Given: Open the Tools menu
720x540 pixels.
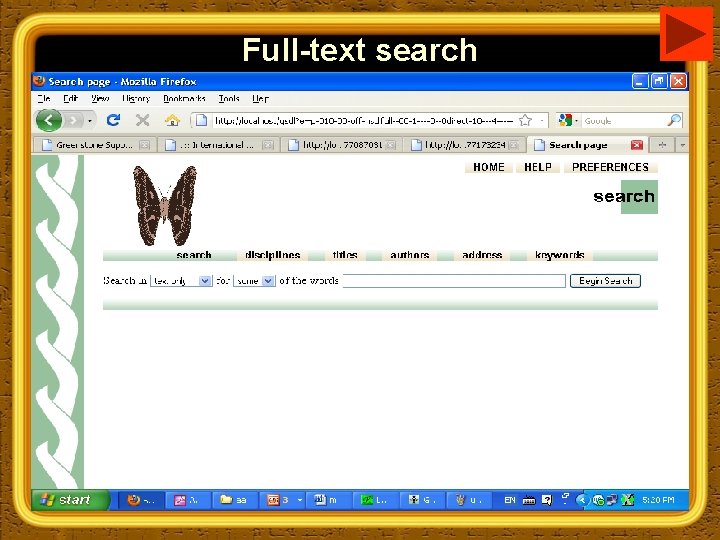Looking at the screenshot, I should [x=229, y=98].
